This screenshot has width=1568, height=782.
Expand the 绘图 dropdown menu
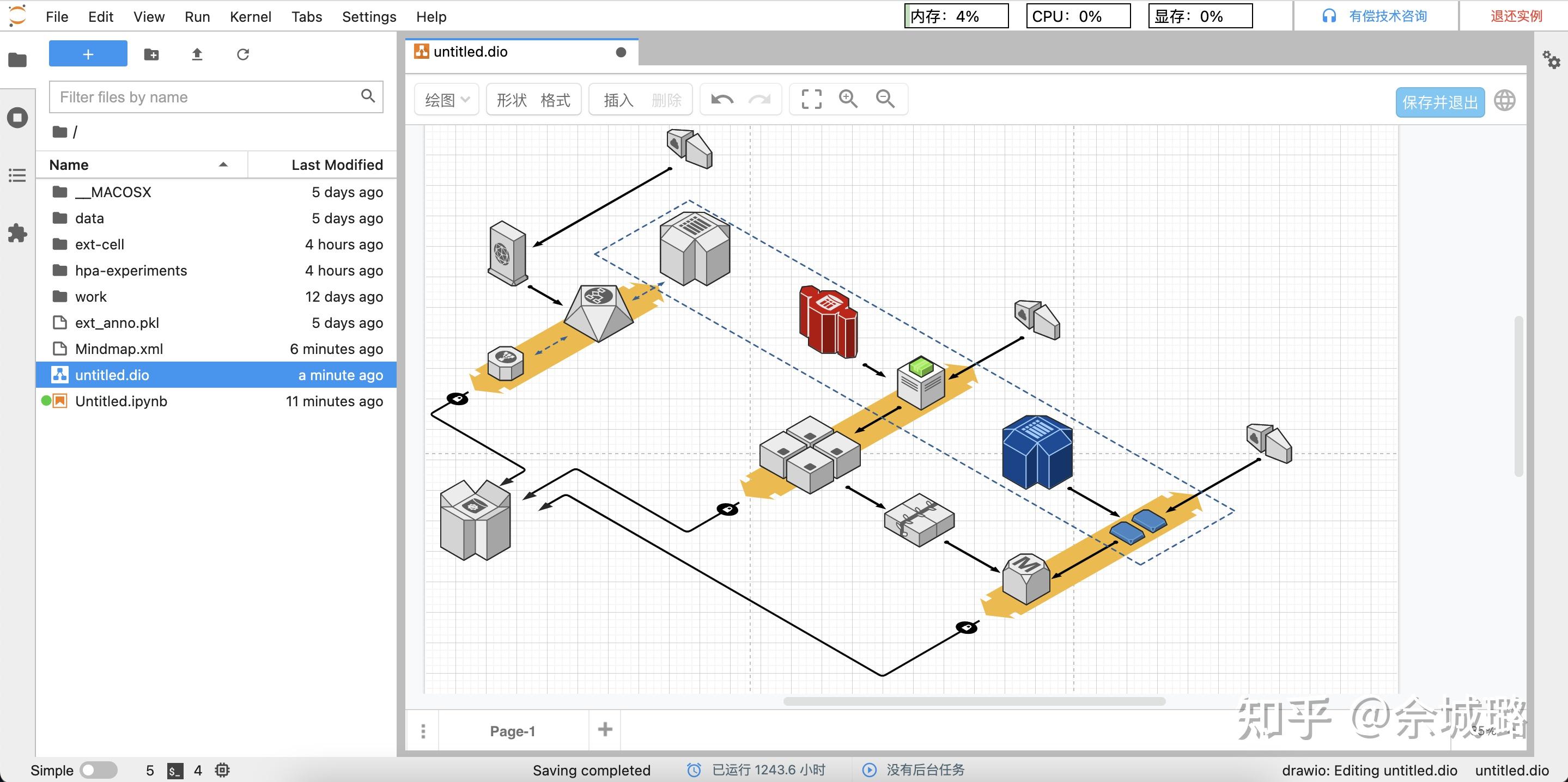coord(446,100)
